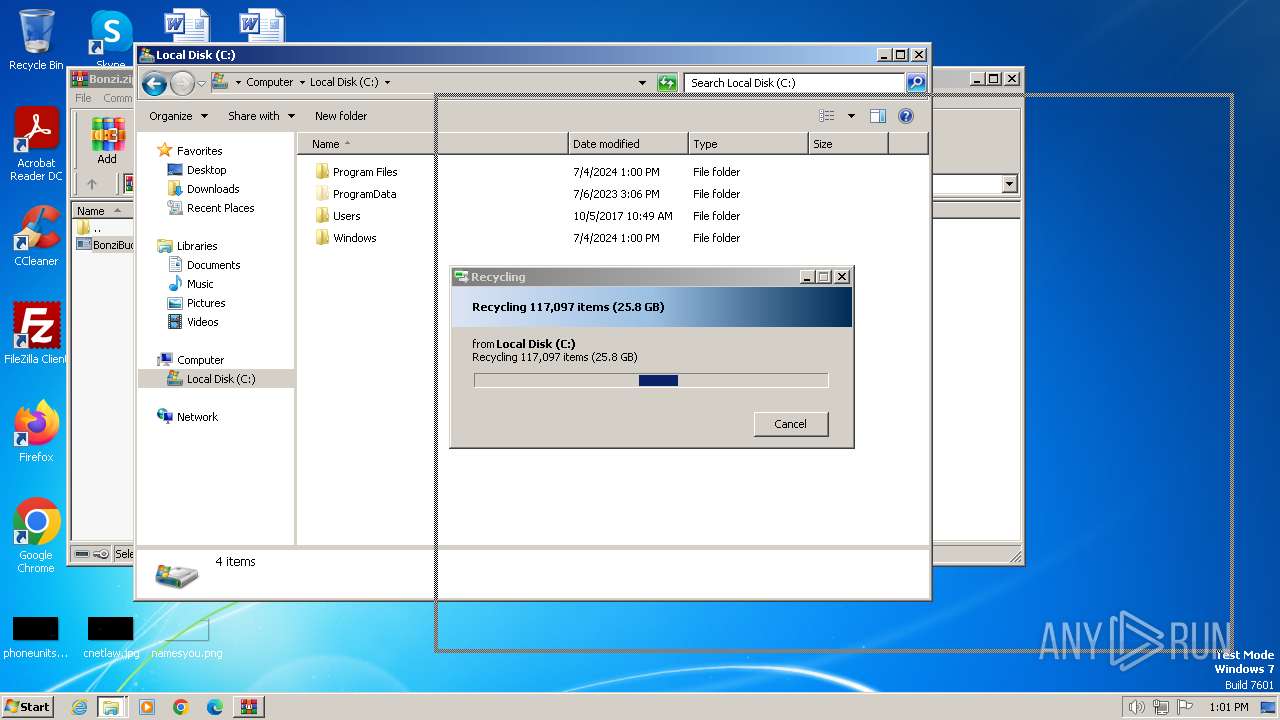Open Firefox desktop shortcut
This screenshot has height=720, width=1280.
[36, 431]
